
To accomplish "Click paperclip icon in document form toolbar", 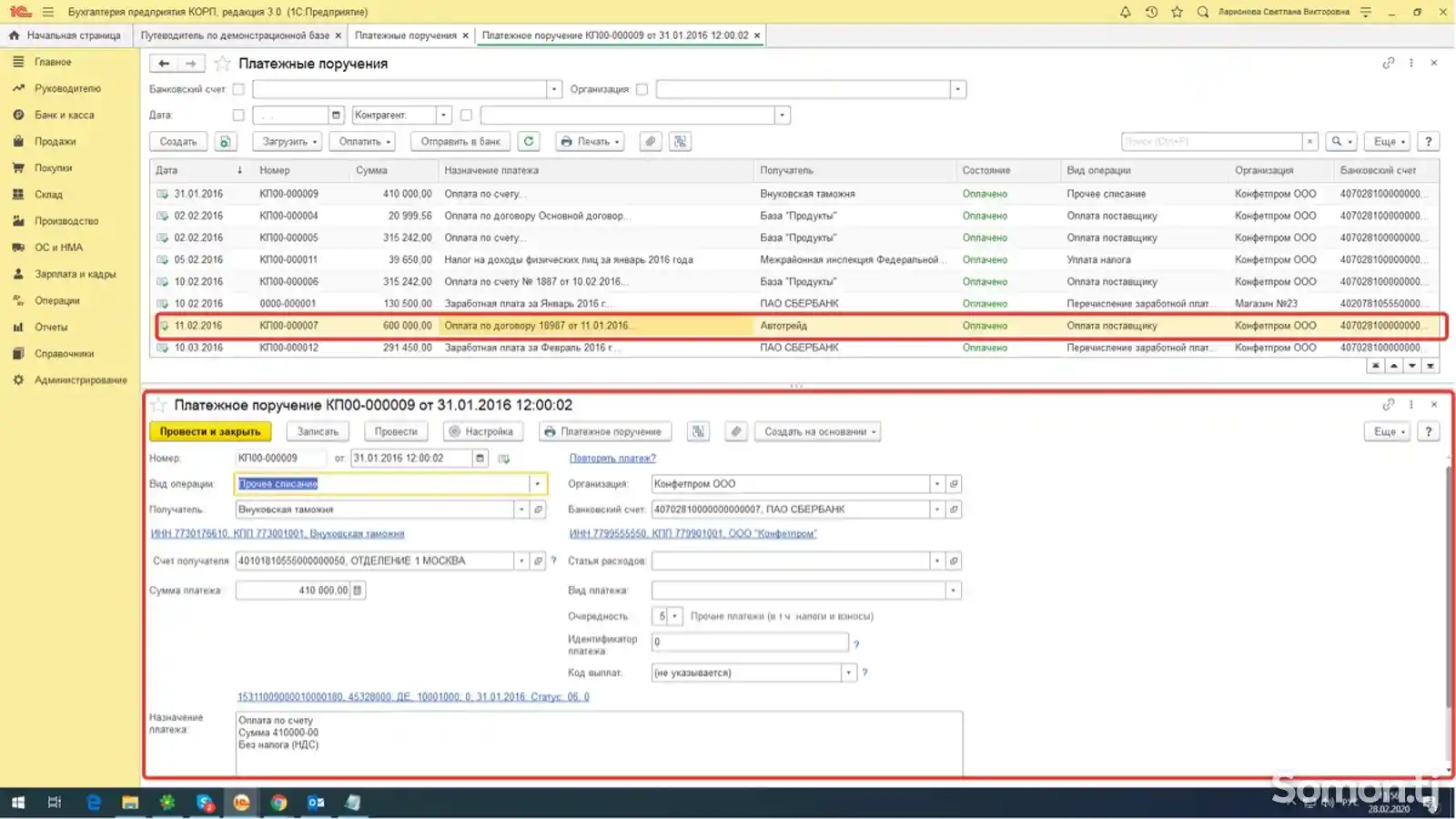I will (736, 431).
